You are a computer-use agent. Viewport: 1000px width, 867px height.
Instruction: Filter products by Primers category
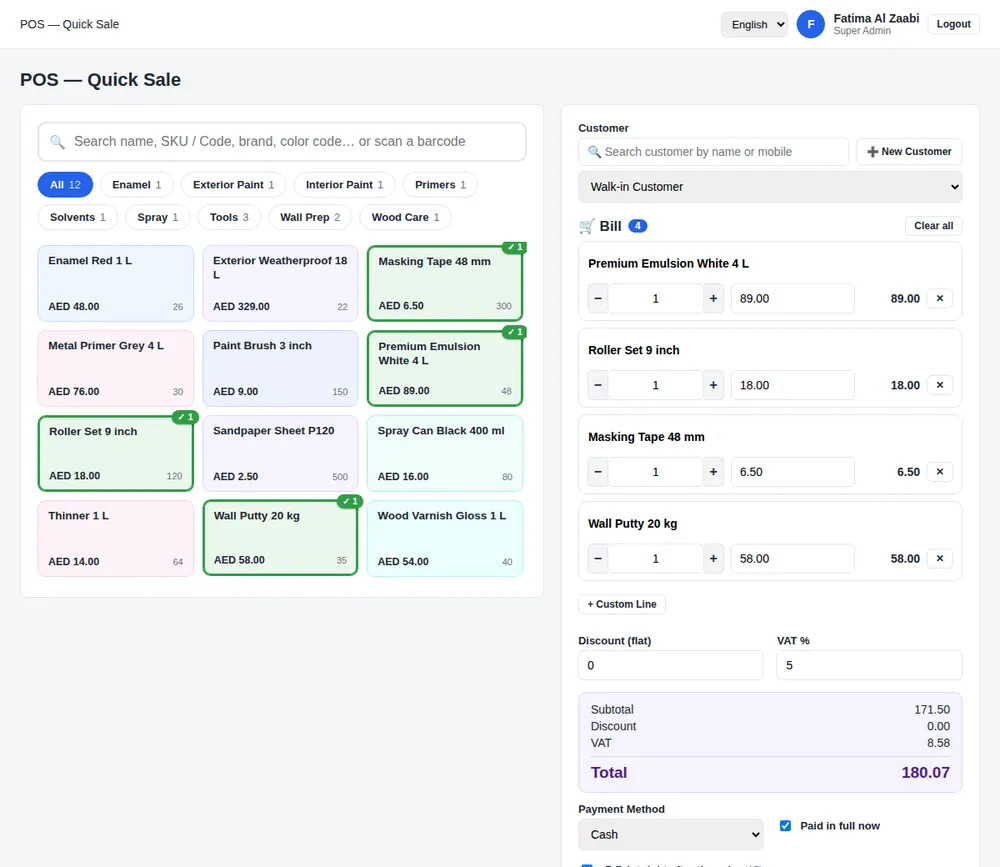[x=440, y=184]
